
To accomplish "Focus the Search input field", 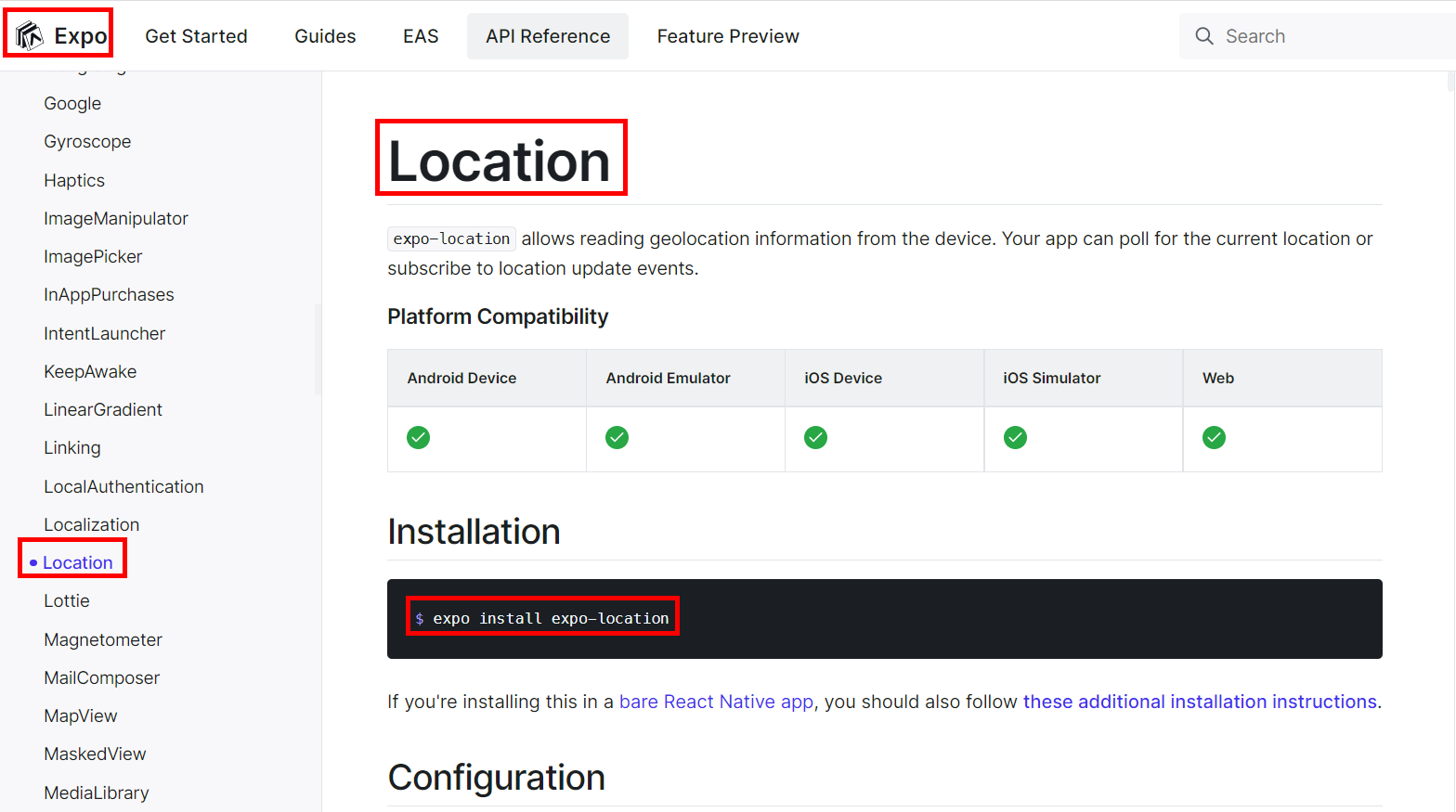I will pyautogui.click(x=1319, y=36).
